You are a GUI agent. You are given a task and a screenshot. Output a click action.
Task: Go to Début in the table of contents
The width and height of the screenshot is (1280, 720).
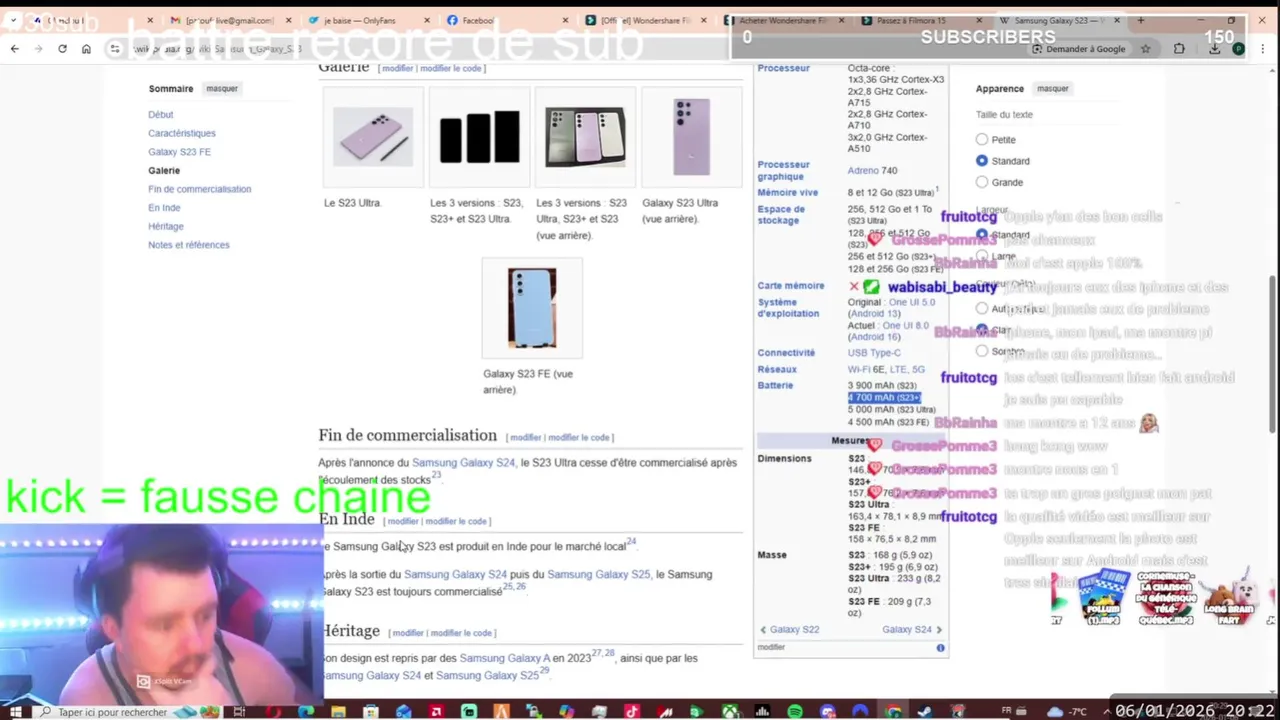161,115
